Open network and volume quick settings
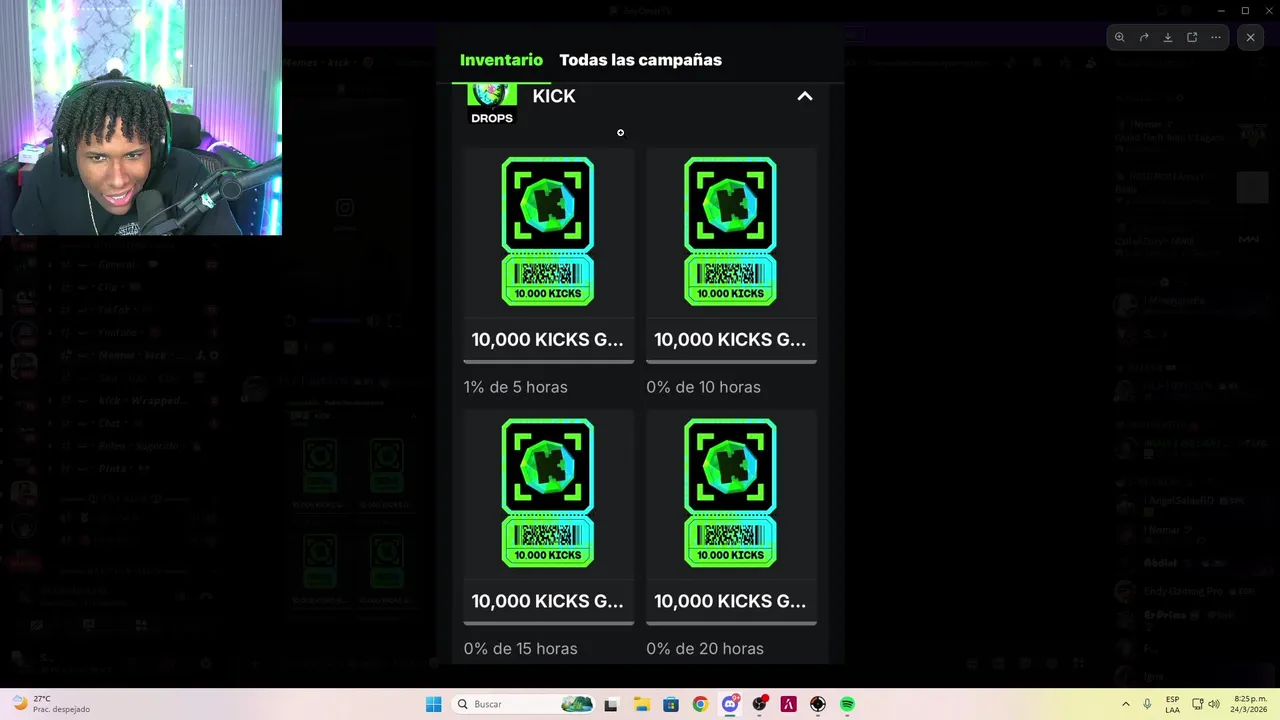The width and height of the screenshot is (1280, 720). point(1206,704)
